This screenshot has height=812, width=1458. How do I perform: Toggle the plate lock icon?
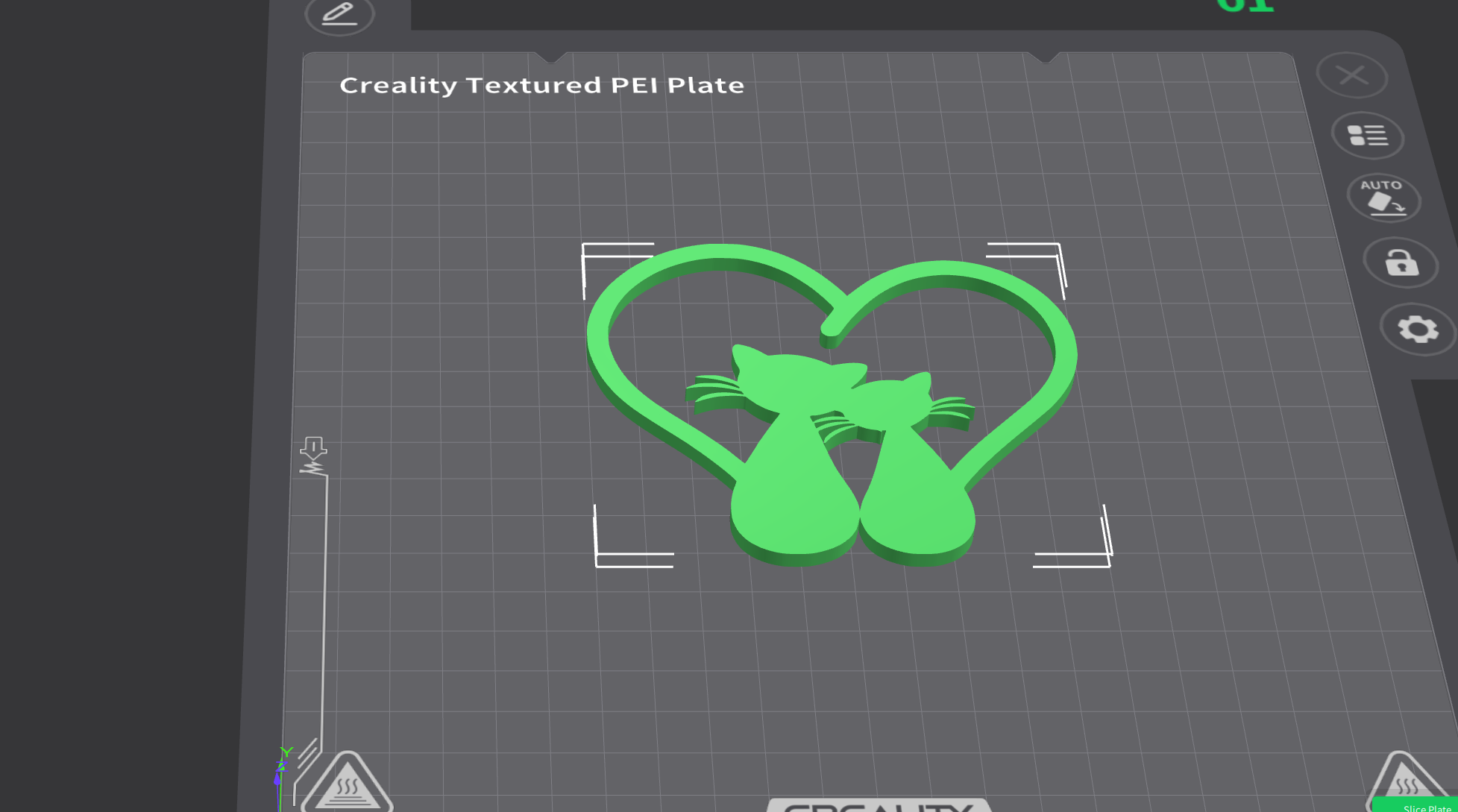pos(1401,263)
